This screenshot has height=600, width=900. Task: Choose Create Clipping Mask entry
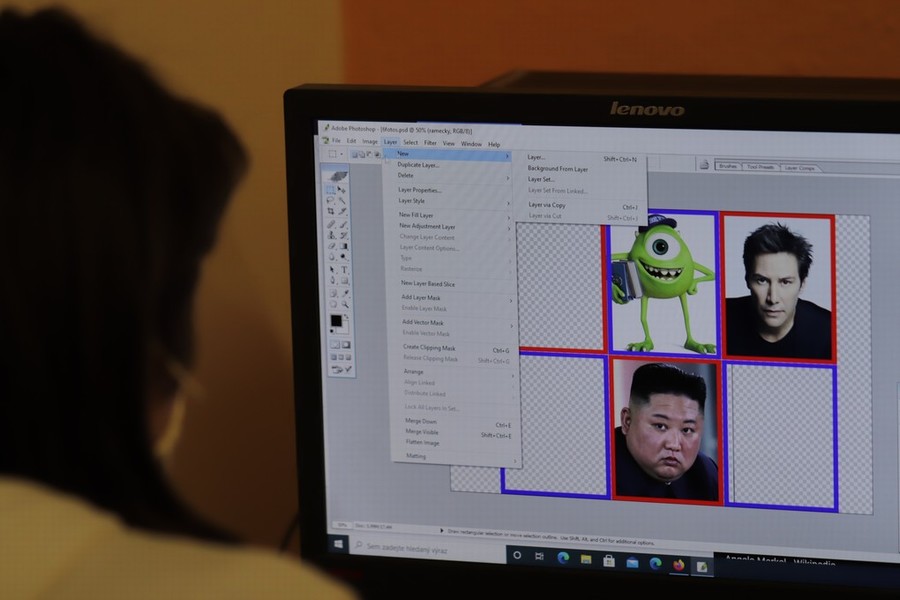(429, 347)
